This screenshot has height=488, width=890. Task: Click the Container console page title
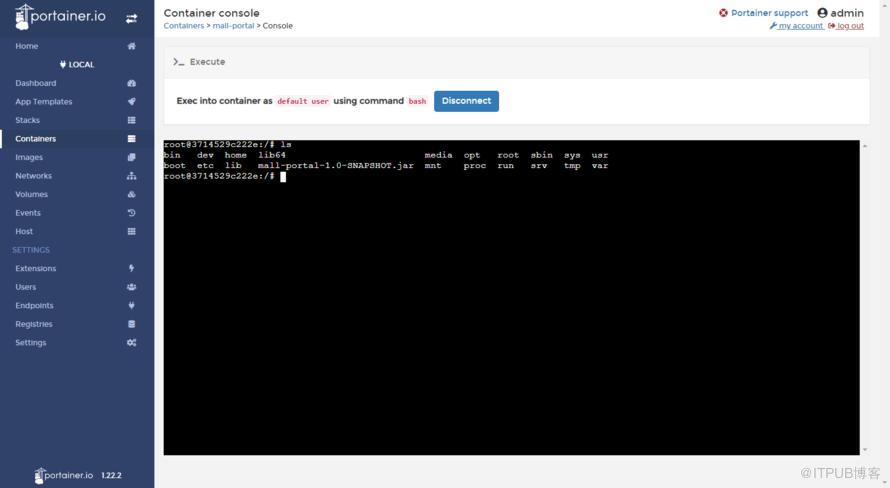tap(211, 13)
